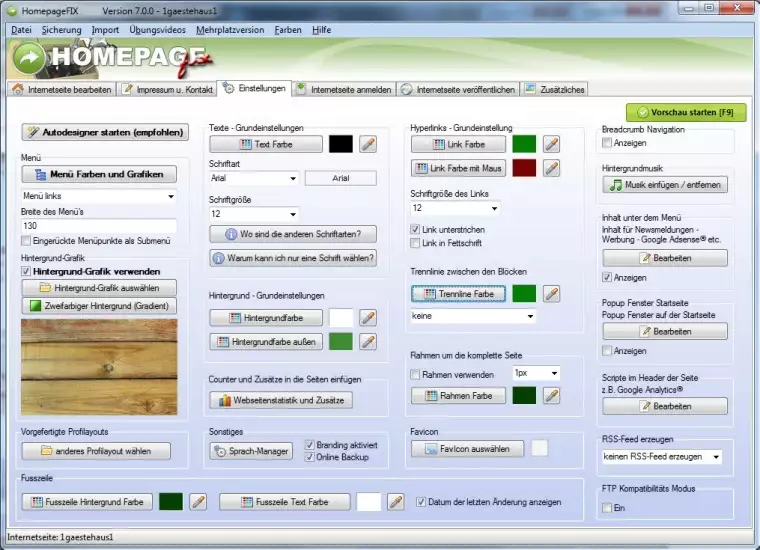
Task: Click the music note icon on Musik einfügen
Action: pos(616,185)
